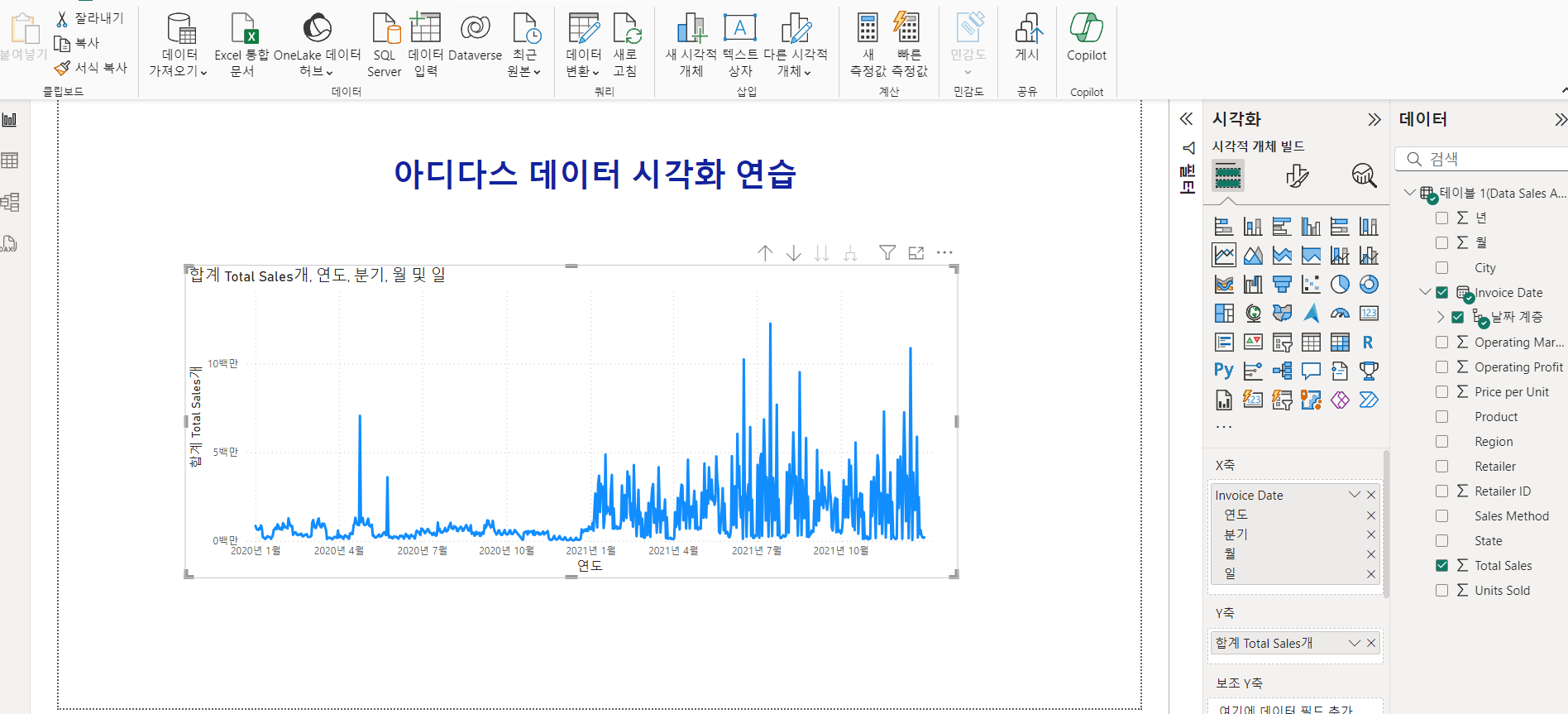Click 새로 고침 to refresh data

(x=625, y=45)
